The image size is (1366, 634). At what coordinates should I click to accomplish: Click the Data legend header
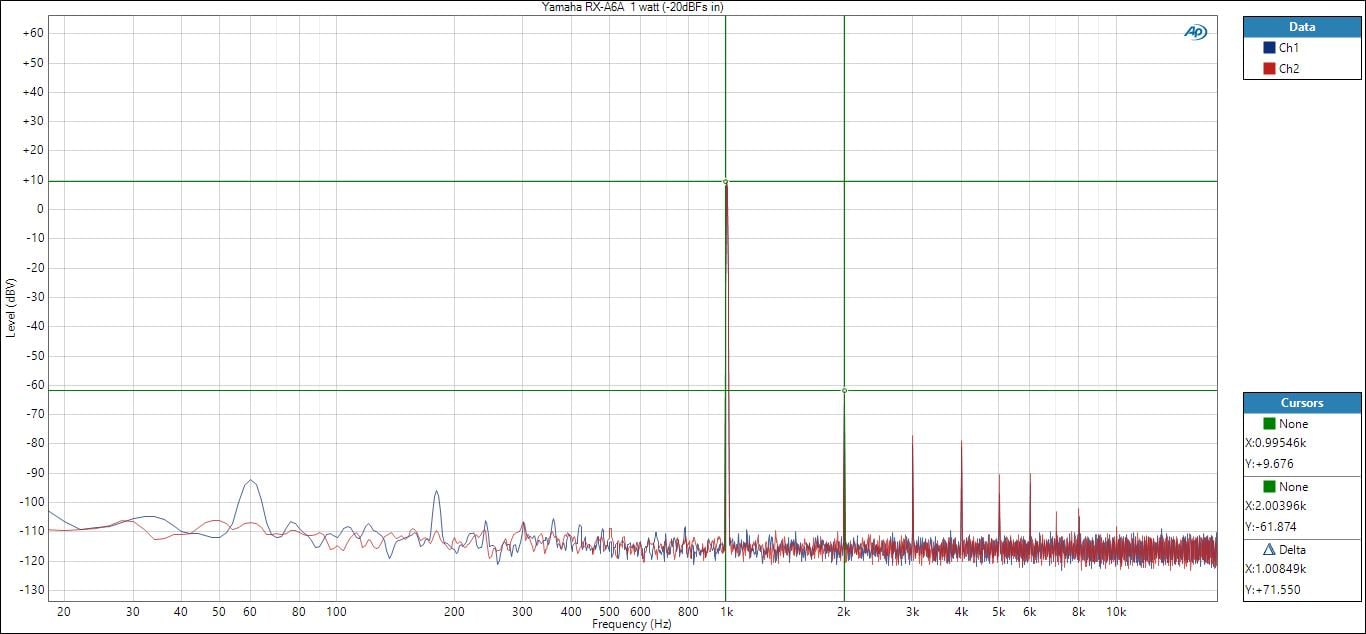coord(1301,27)
